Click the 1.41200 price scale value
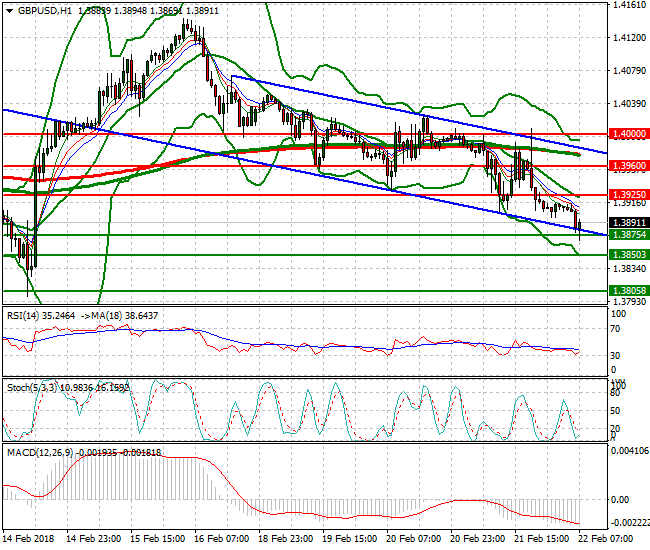 click(x=630, y=38)
